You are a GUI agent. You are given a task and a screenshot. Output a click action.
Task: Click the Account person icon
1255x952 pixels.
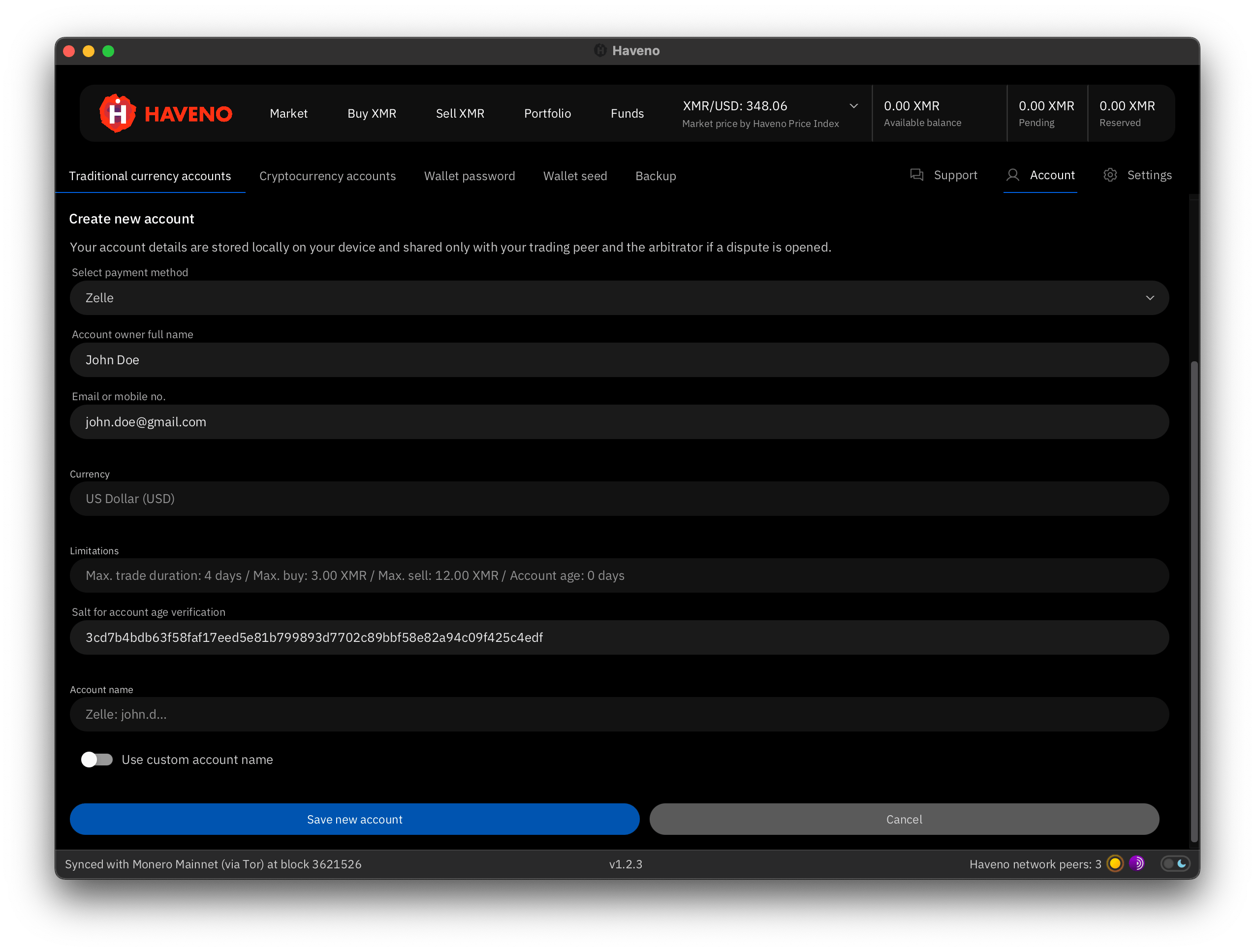tap(1013, 175)
